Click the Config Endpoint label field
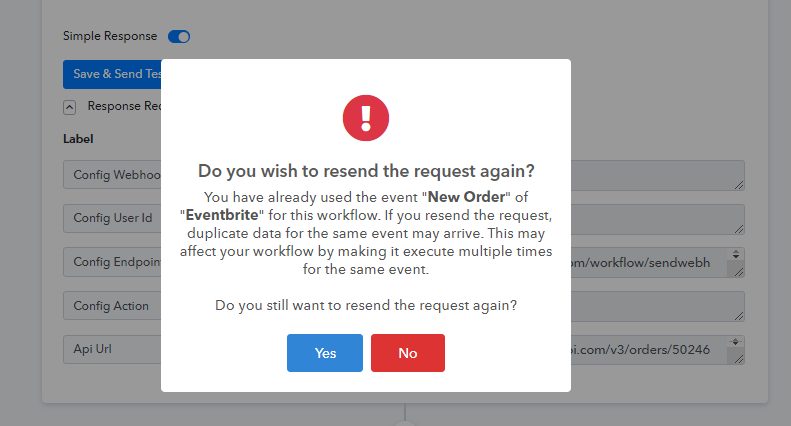The width and height of the screenshot is (791, 426). click(112, 262)
